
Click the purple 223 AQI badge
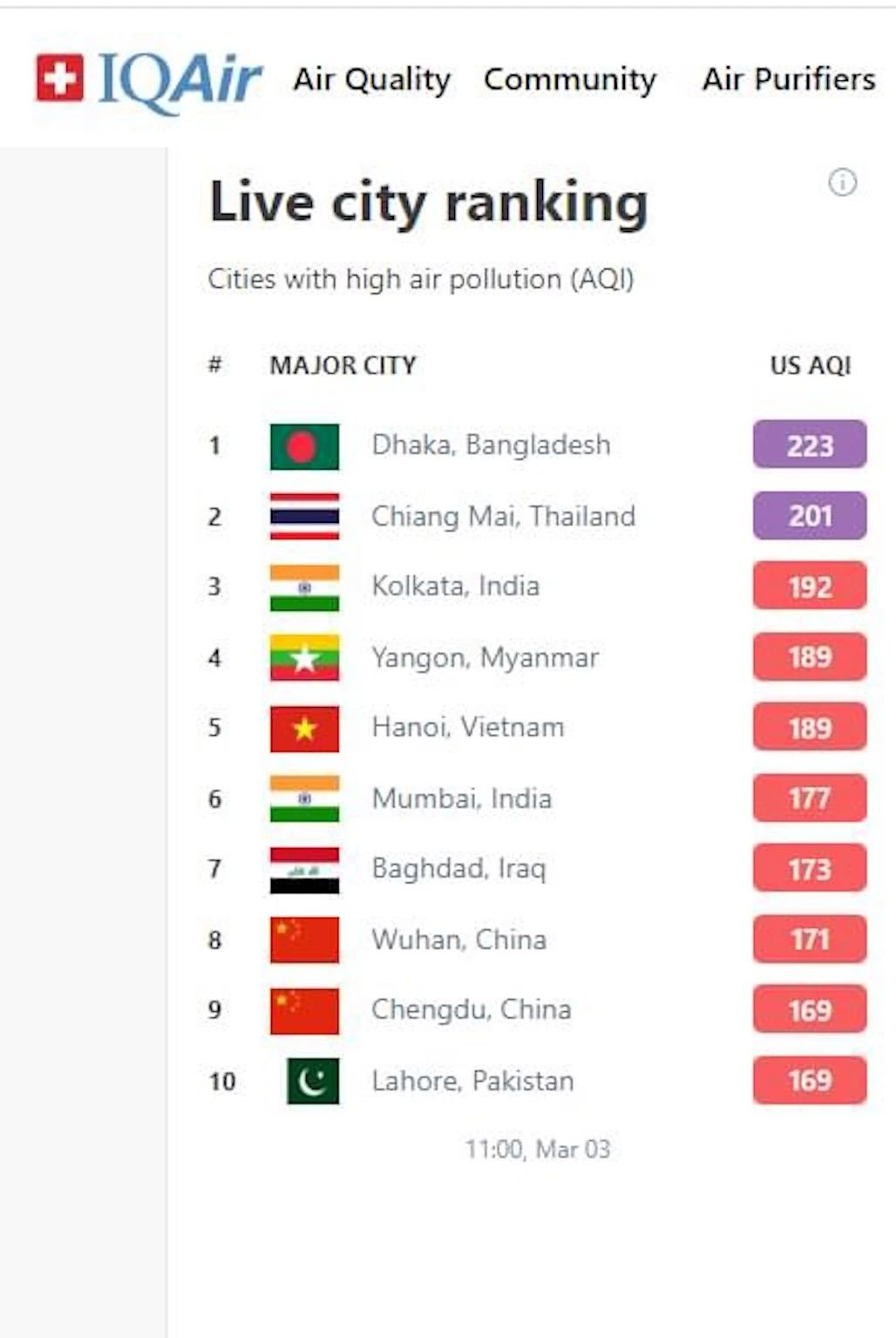click(810, 445)
